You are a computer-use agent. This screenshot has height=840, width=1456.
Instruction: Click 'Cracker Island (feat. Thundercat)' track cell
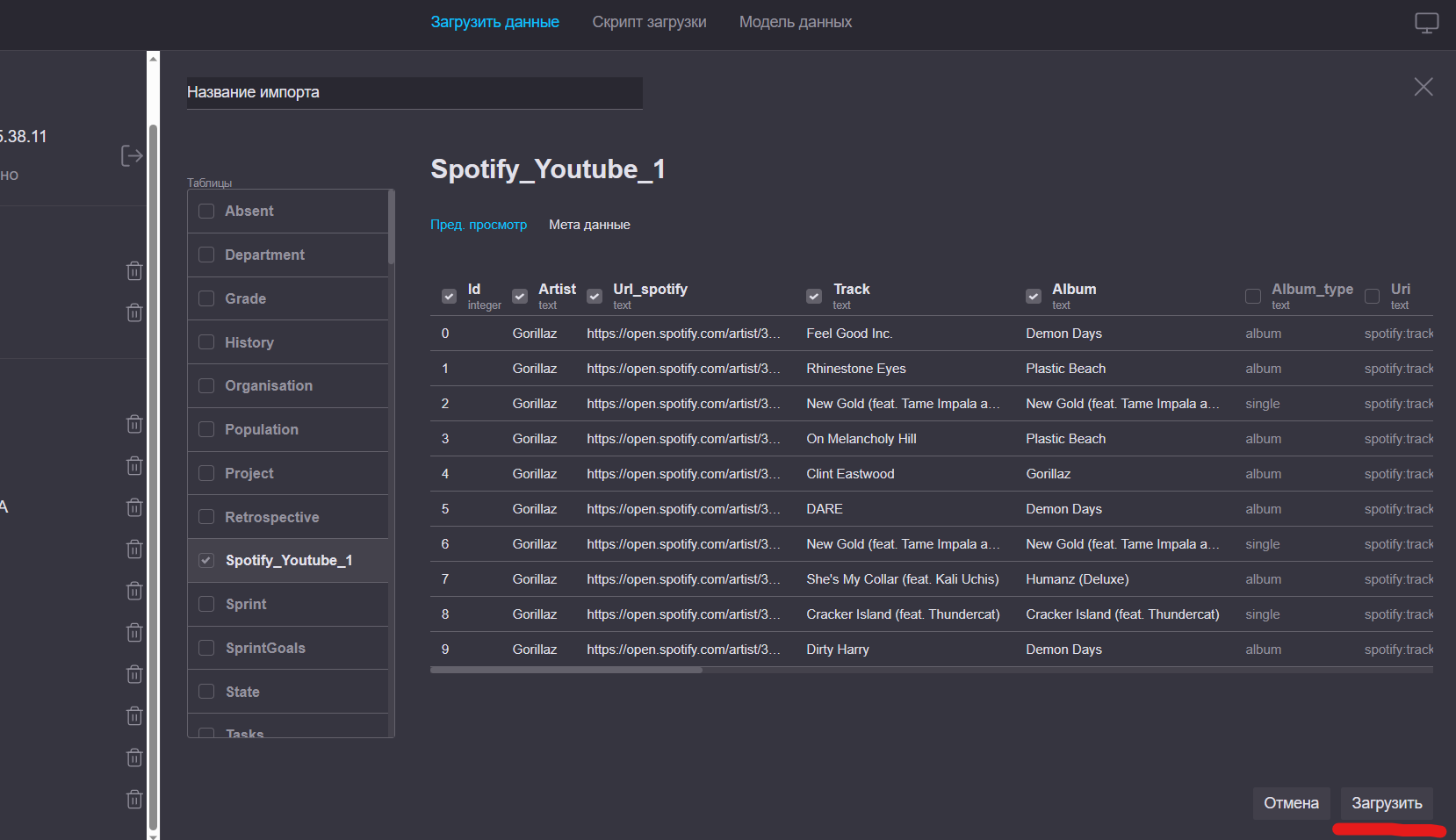[903, 614]
